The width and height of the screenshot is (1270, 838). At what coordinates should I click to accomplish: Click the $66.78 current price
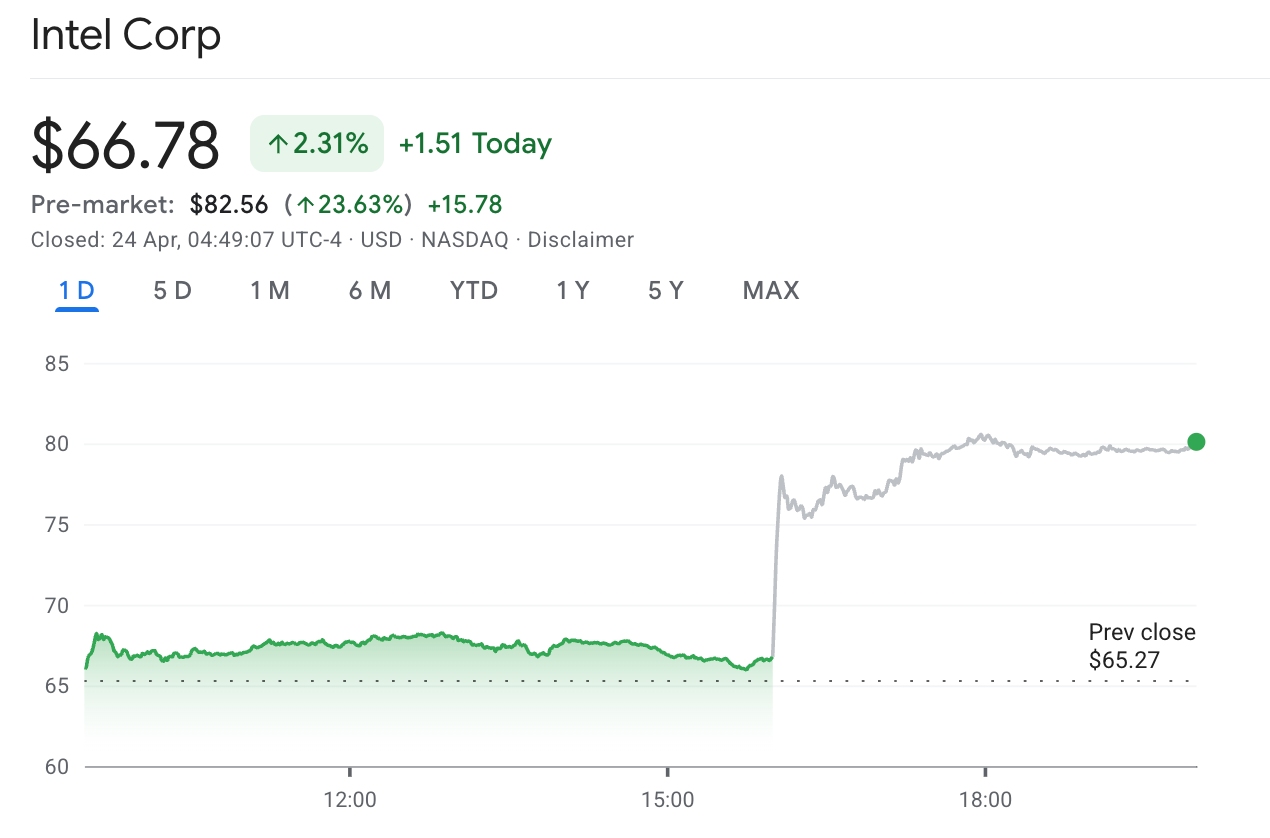click(125, 144)
